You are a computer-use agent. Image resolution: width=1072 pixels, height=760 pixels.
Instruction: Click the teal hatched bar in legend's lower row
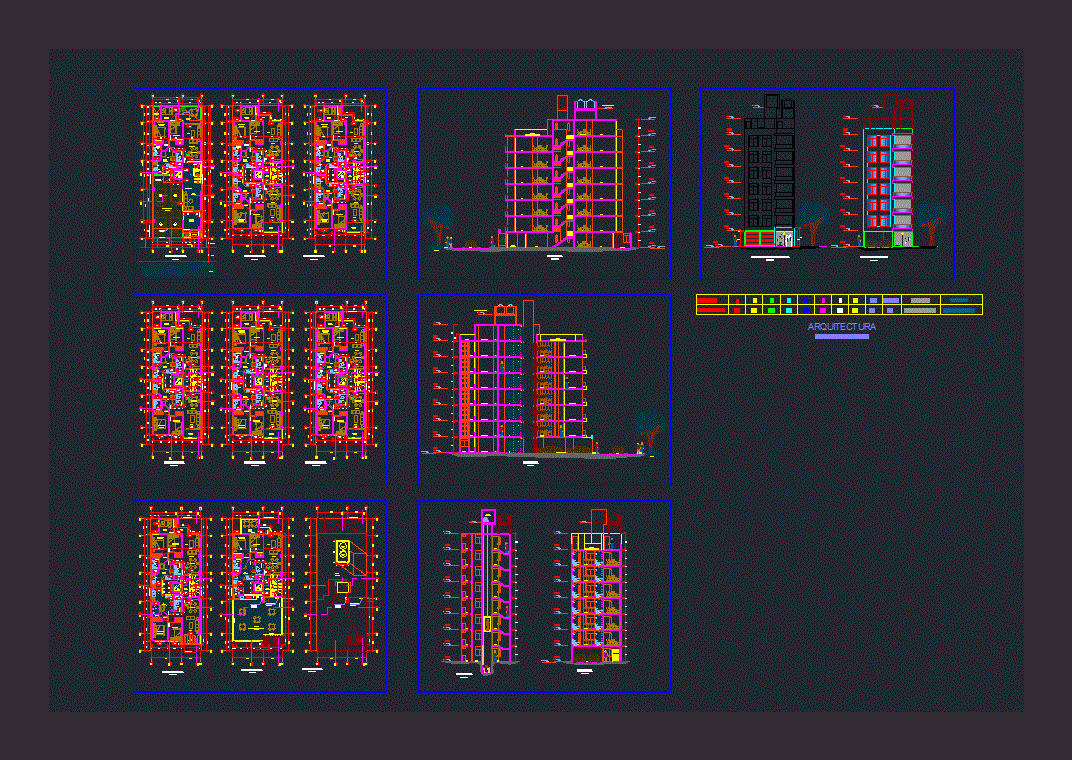[x=959, y=310]
